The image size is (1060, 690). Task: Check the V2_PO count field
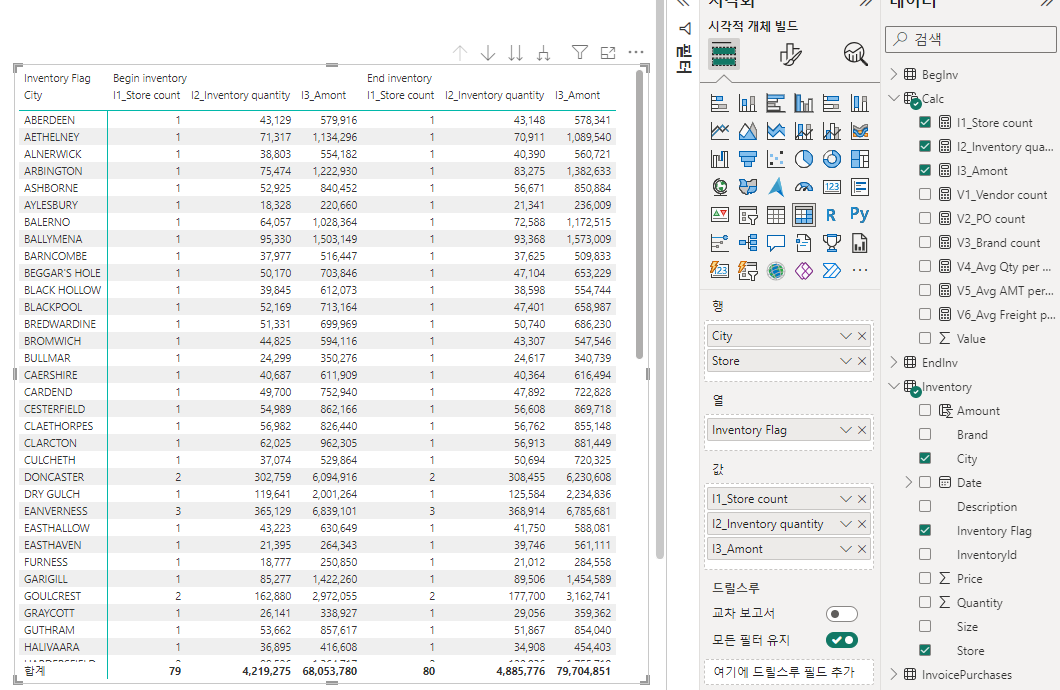925,218
